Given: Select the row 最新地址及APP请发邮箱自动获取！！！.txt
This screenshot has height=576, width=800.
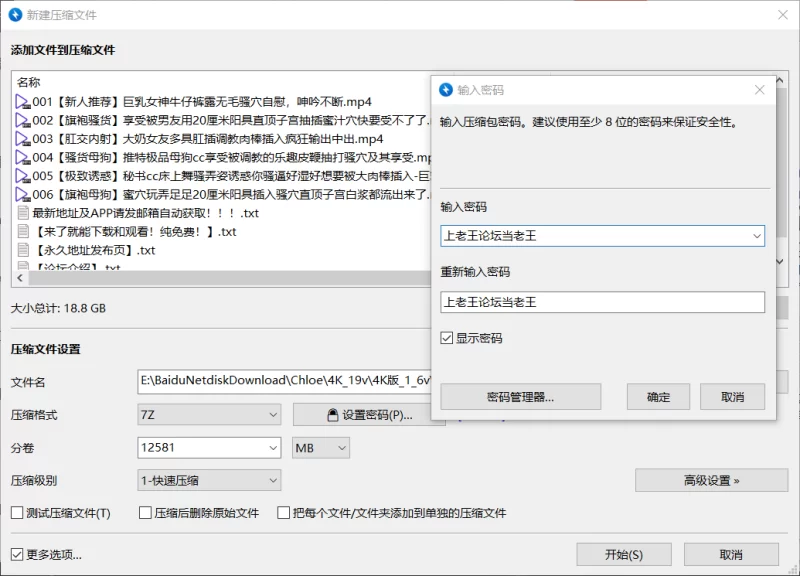Looking at the screenshot, I should (x=222, y=213).
